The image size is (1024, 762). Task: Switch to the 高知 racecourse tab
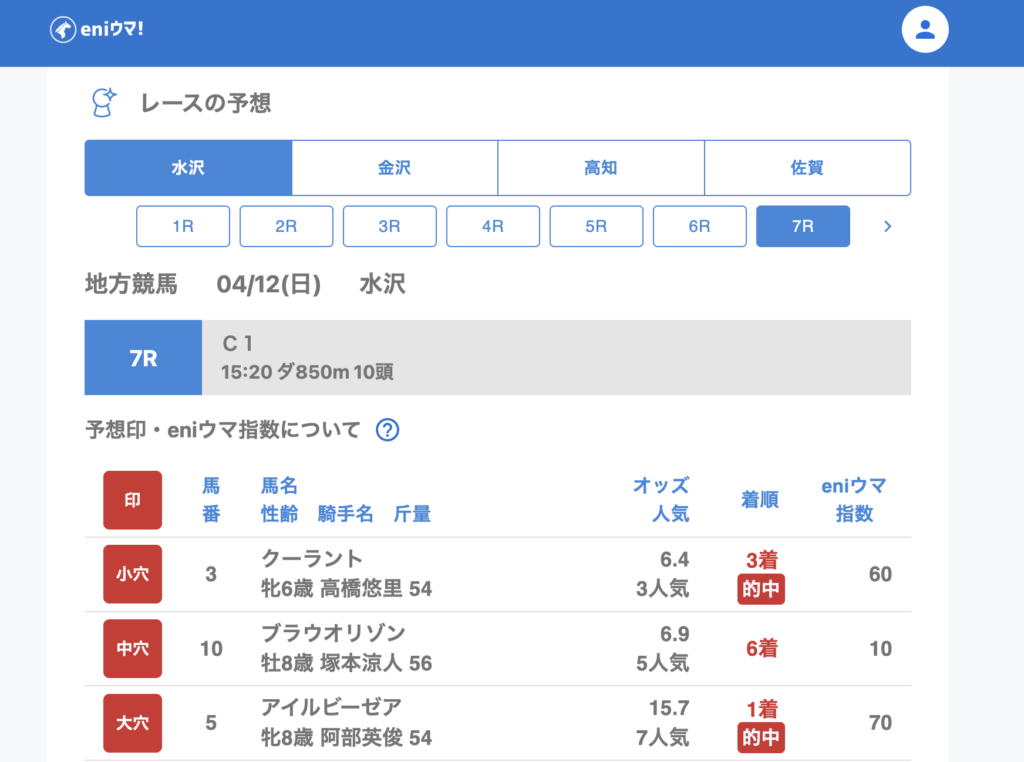[601, 168]
